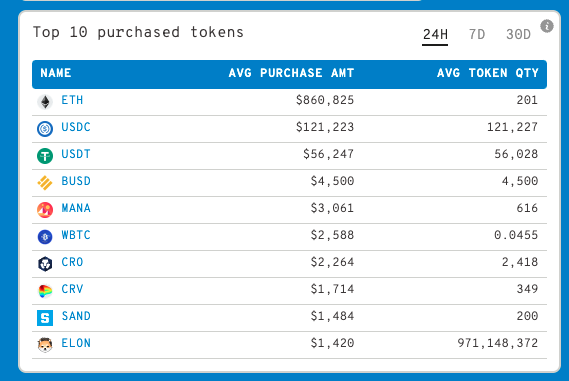Open the ELON token link
This screenshot has width=569, height=381.
tap(76, 343)
